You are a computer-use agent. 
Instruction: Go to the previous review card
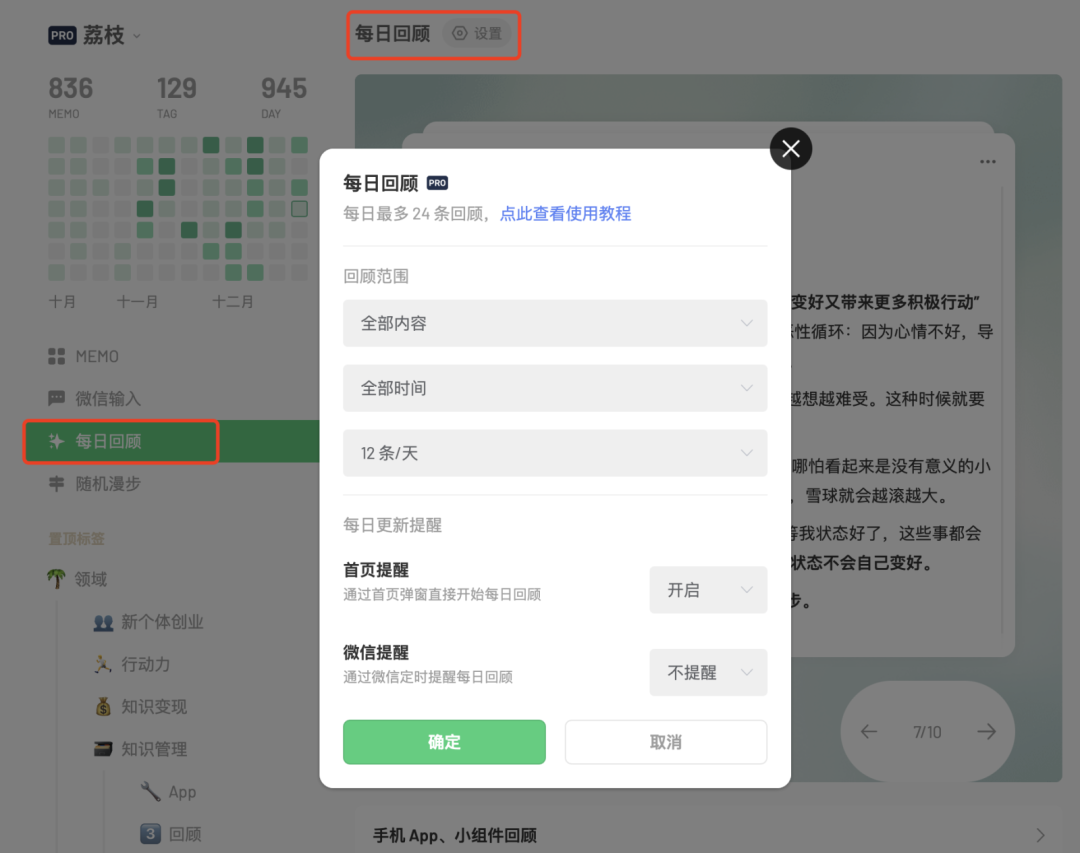coord(869,732)
